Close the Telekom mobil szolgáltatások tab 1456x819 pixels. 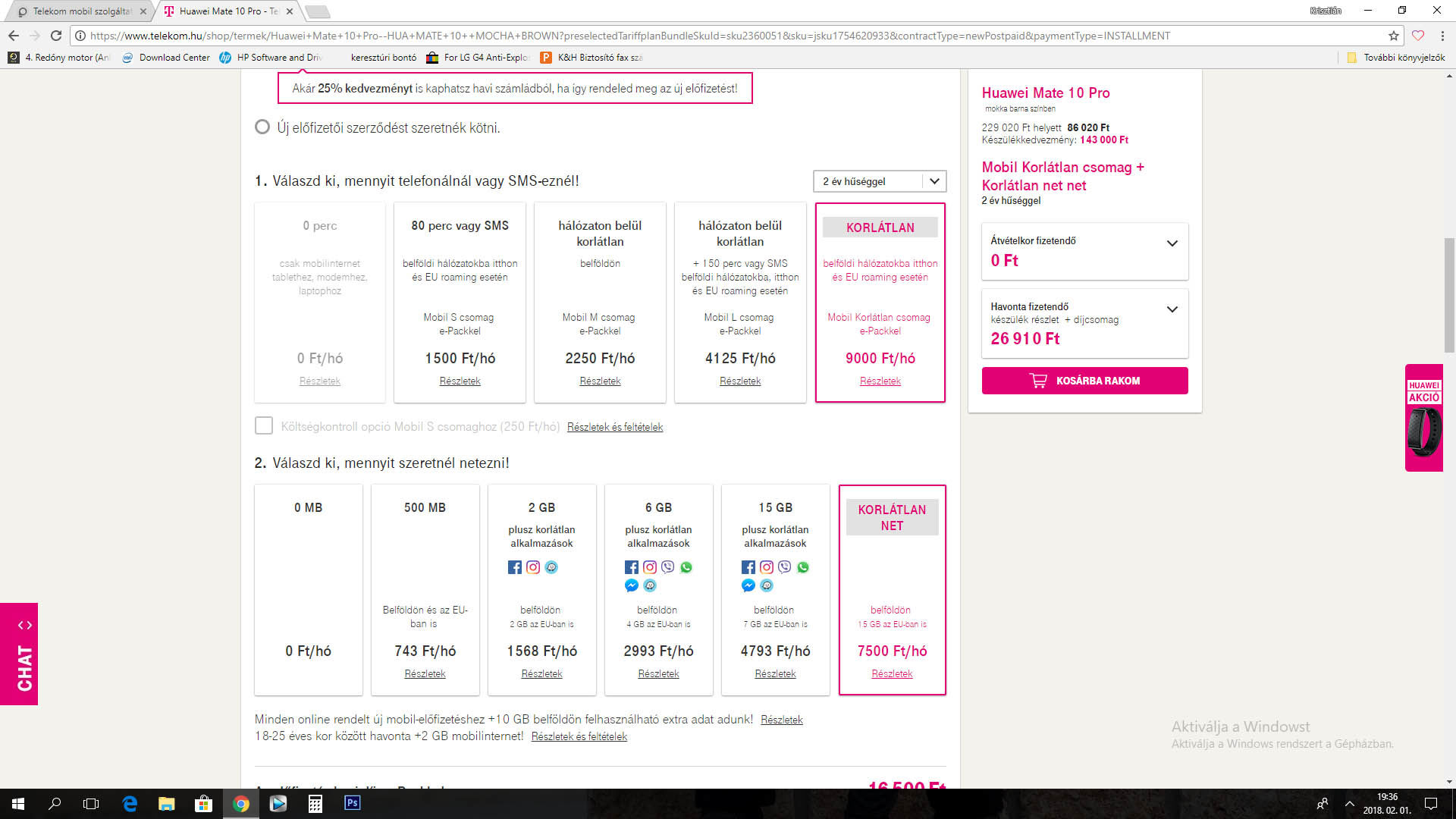click(143, 11)
